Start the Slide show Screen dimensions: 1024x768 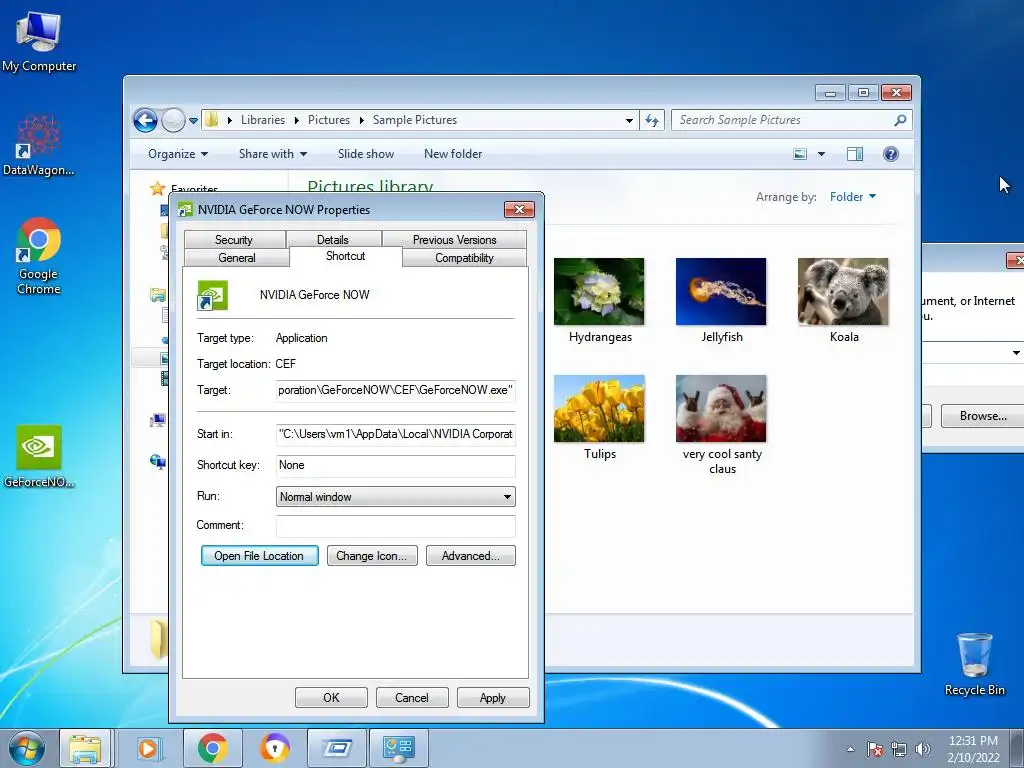coord(366,154)
